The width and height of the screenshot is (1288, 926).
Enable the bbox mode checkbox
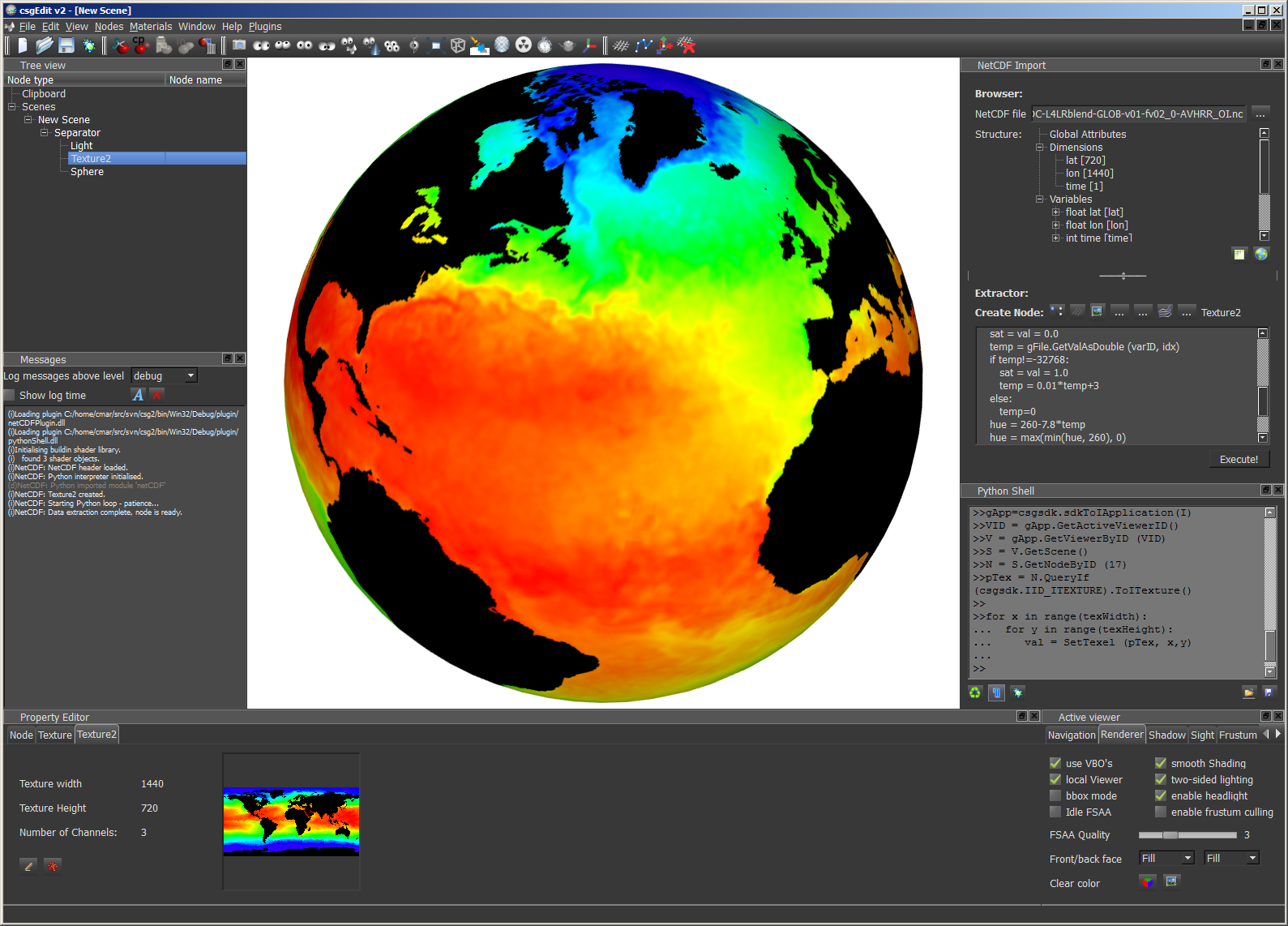coord(1055,795)
